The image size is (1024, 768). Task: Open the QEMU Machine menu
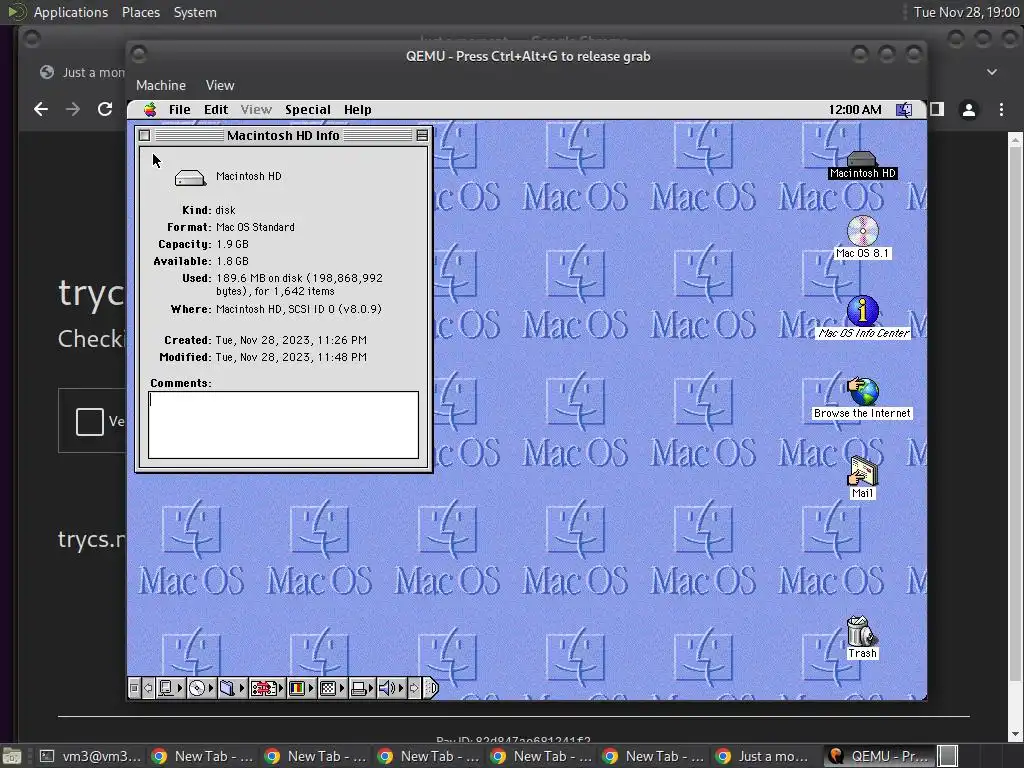click(x=161, y=86)
